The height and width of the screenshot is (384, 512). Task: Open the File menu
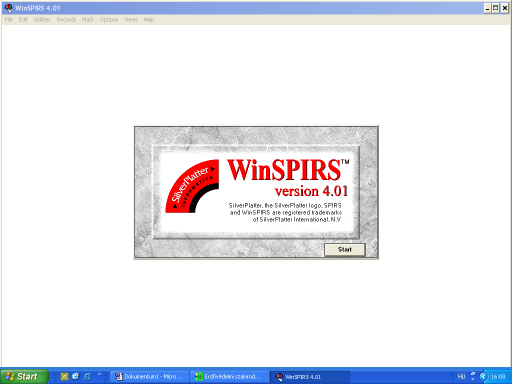9,20
